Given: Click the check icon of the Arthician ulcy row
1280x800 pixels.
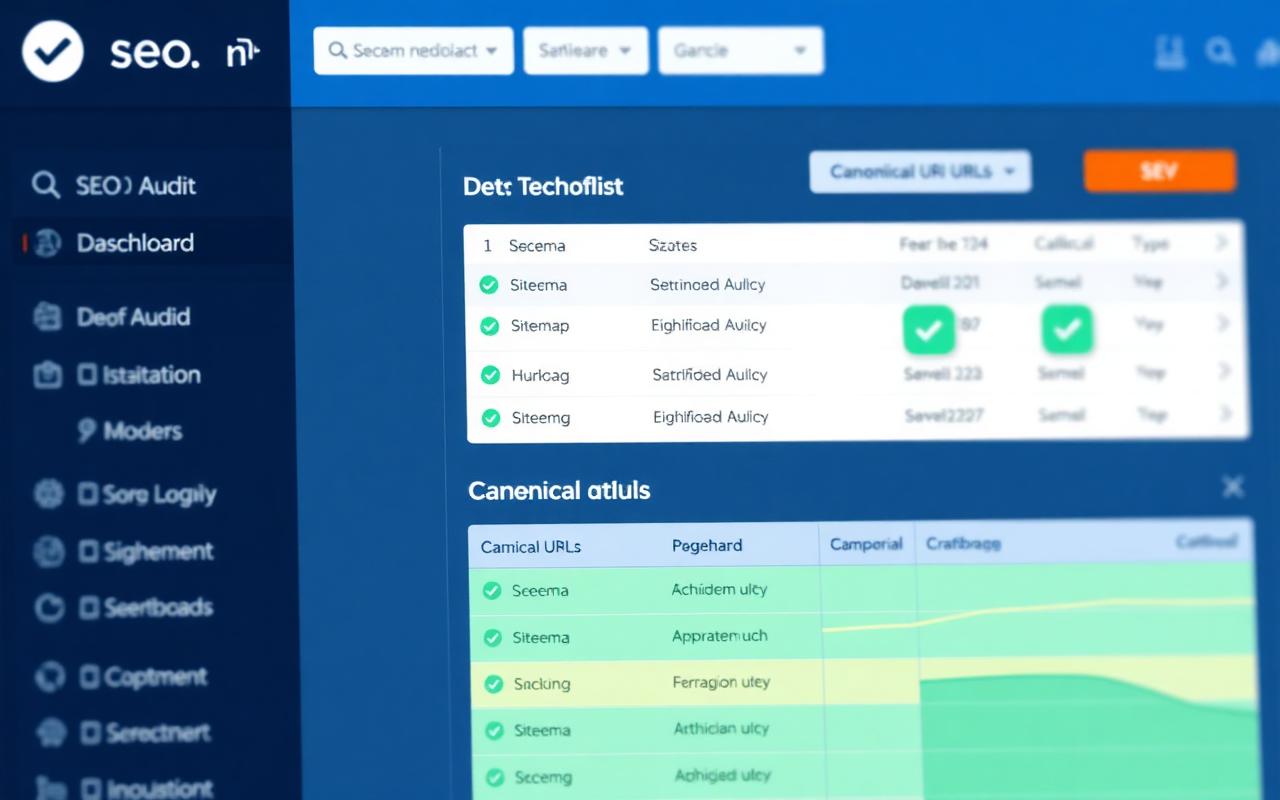Looking at the screenshot, I should click(494, 730).
